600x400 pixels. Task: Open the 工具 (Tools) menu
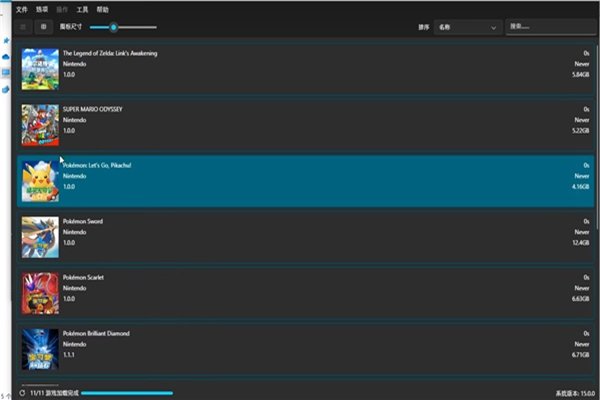click(x=82, y=8)
